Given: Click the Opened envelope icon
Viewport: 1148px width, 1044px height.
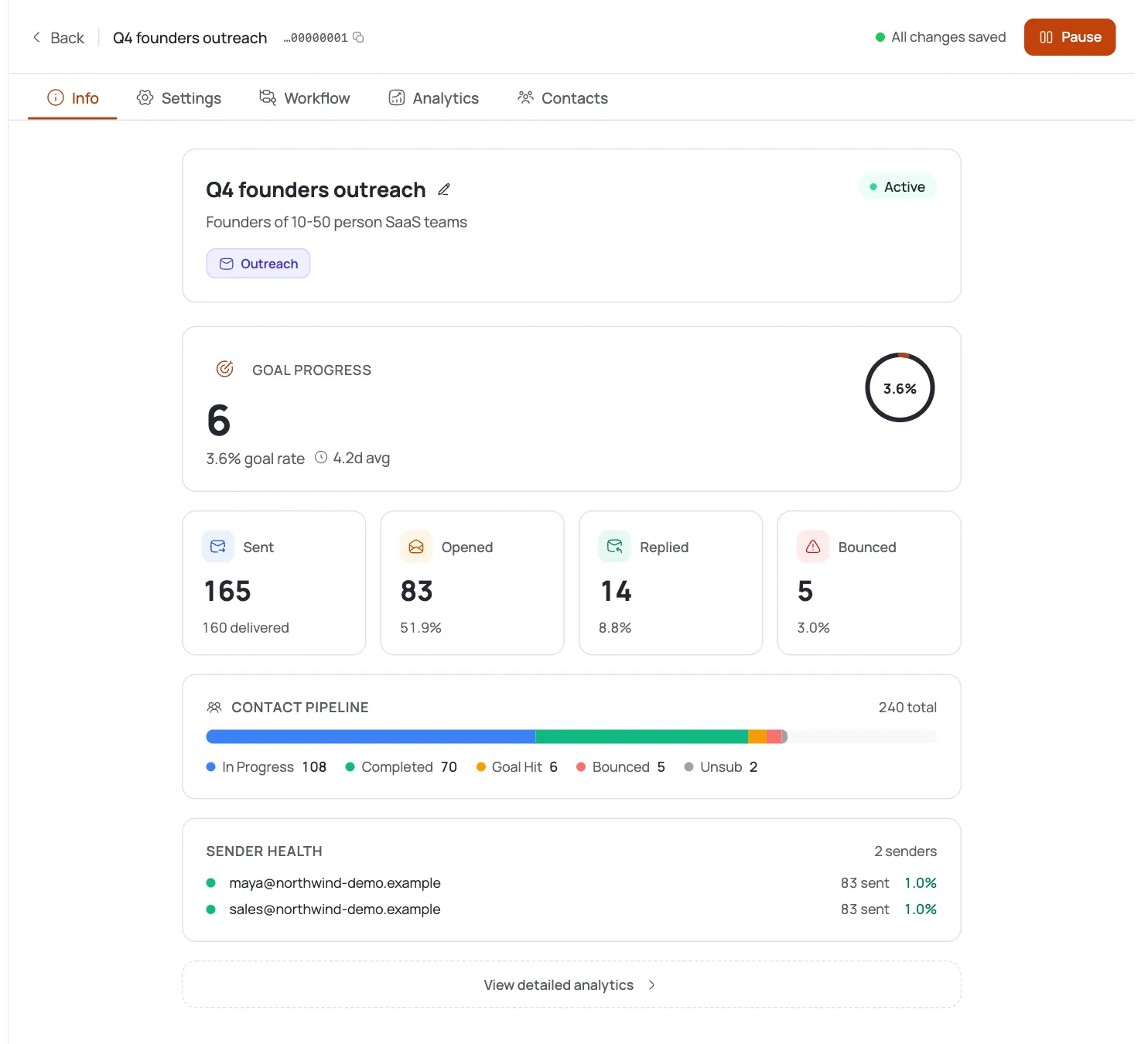Looking at the screenshot, I should (416, 547).
